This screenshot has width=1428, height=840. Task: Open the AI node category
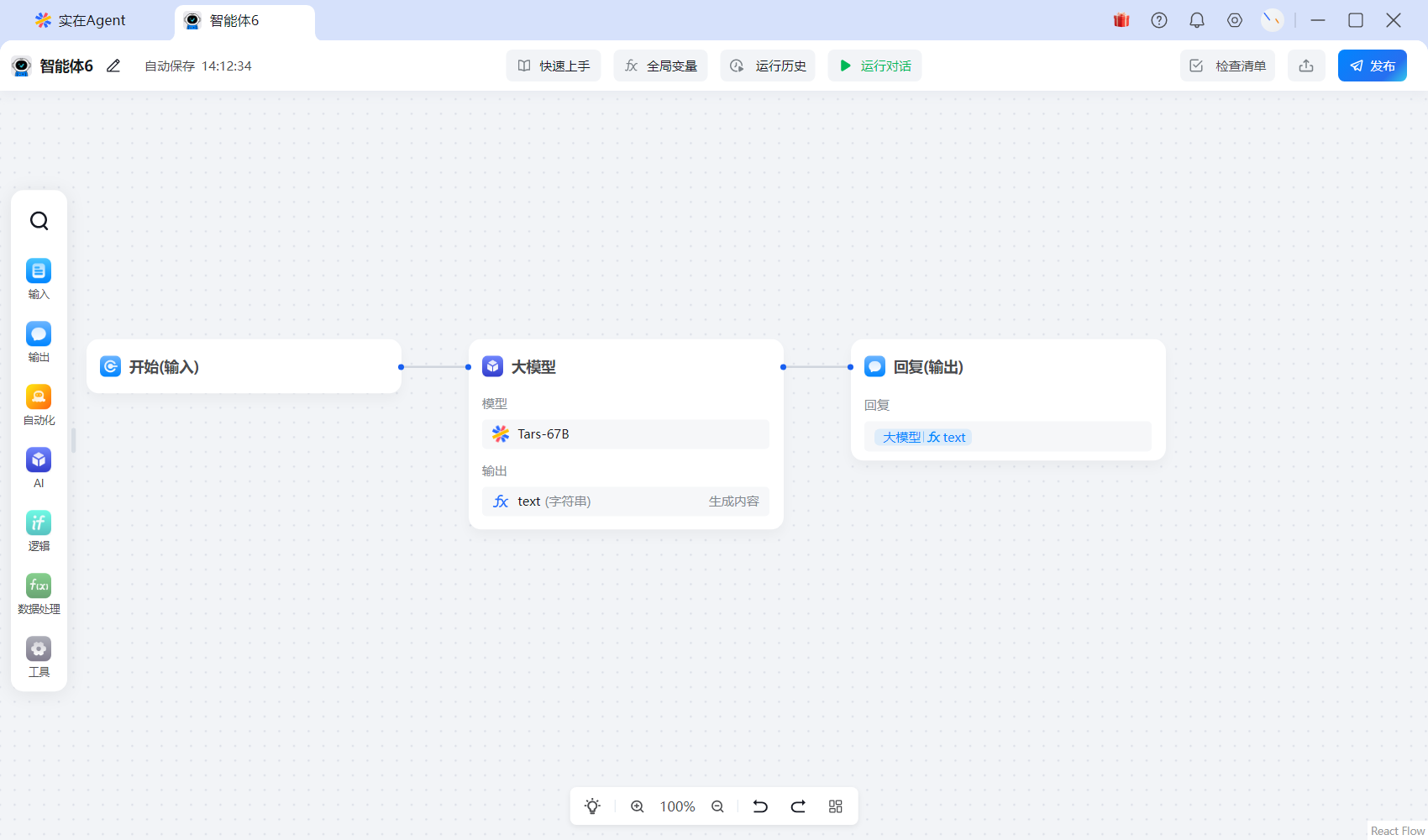pos(39,460)
